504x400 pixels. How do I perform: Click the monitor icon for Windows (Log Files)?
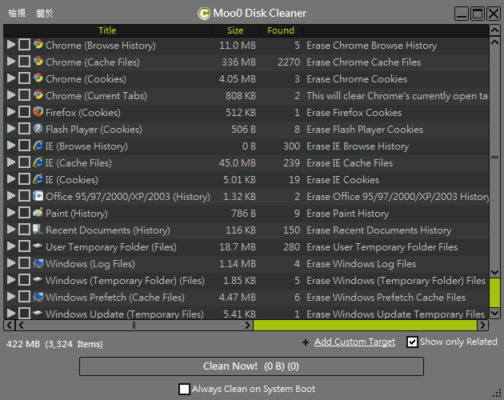tap(38, 263)
